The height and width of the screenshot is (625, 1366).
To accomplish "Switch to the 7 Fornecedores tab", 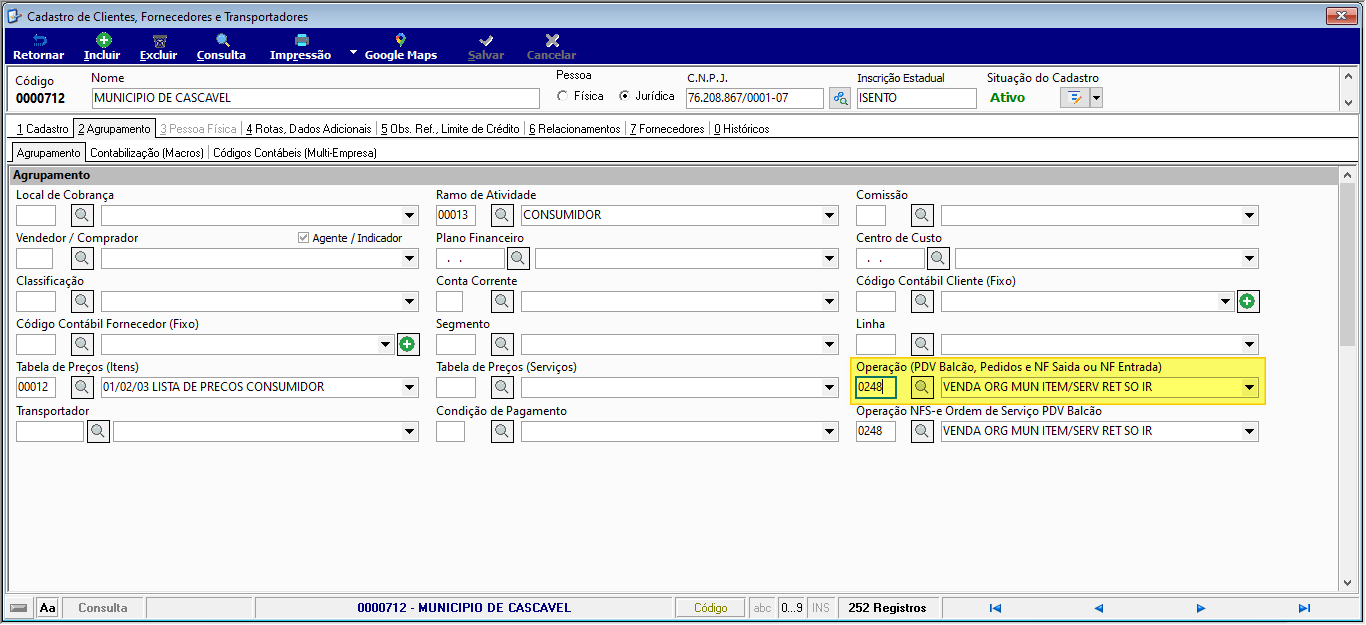I will [x=667, y=129].
